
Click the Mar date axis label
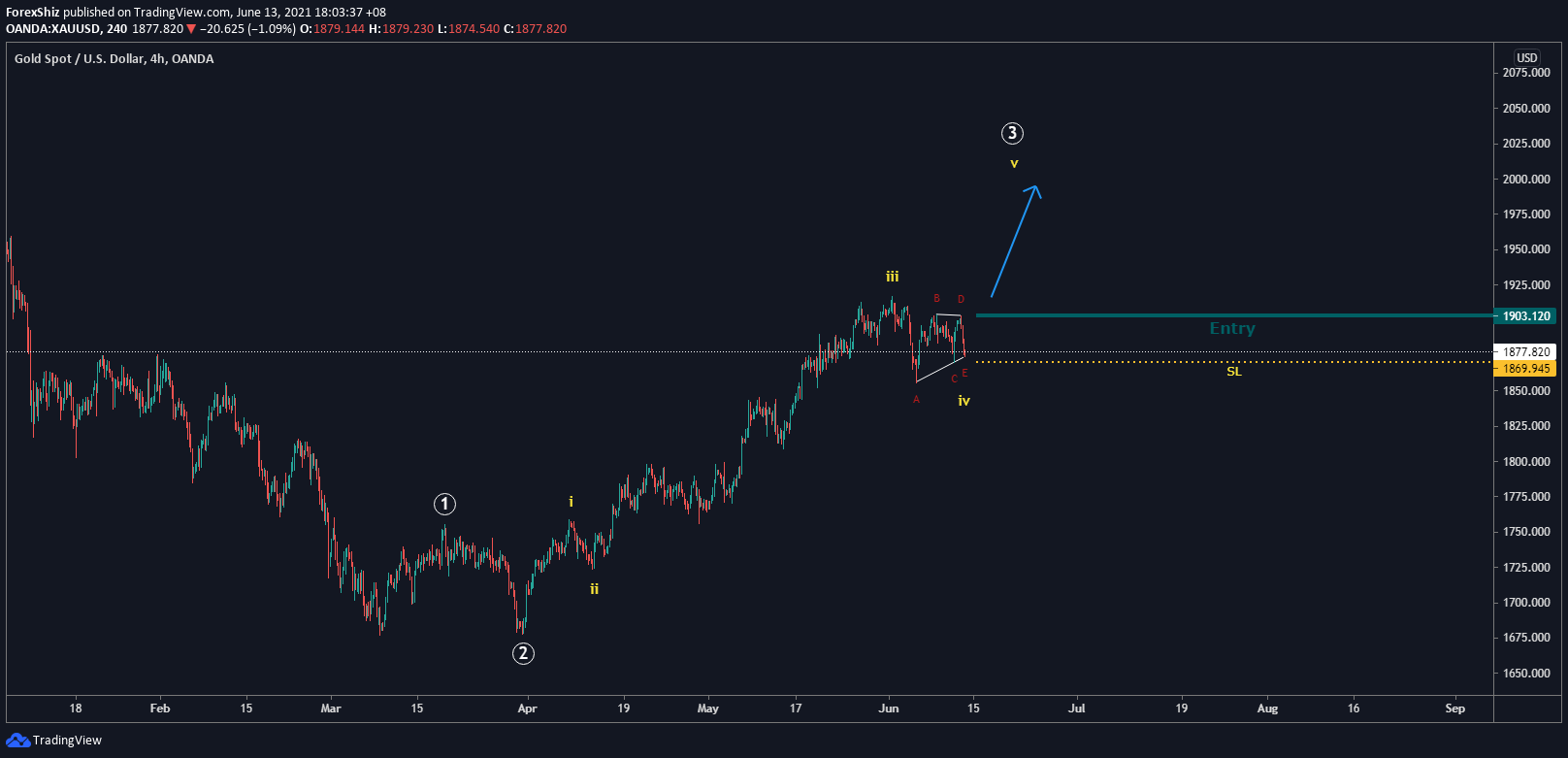331,709
